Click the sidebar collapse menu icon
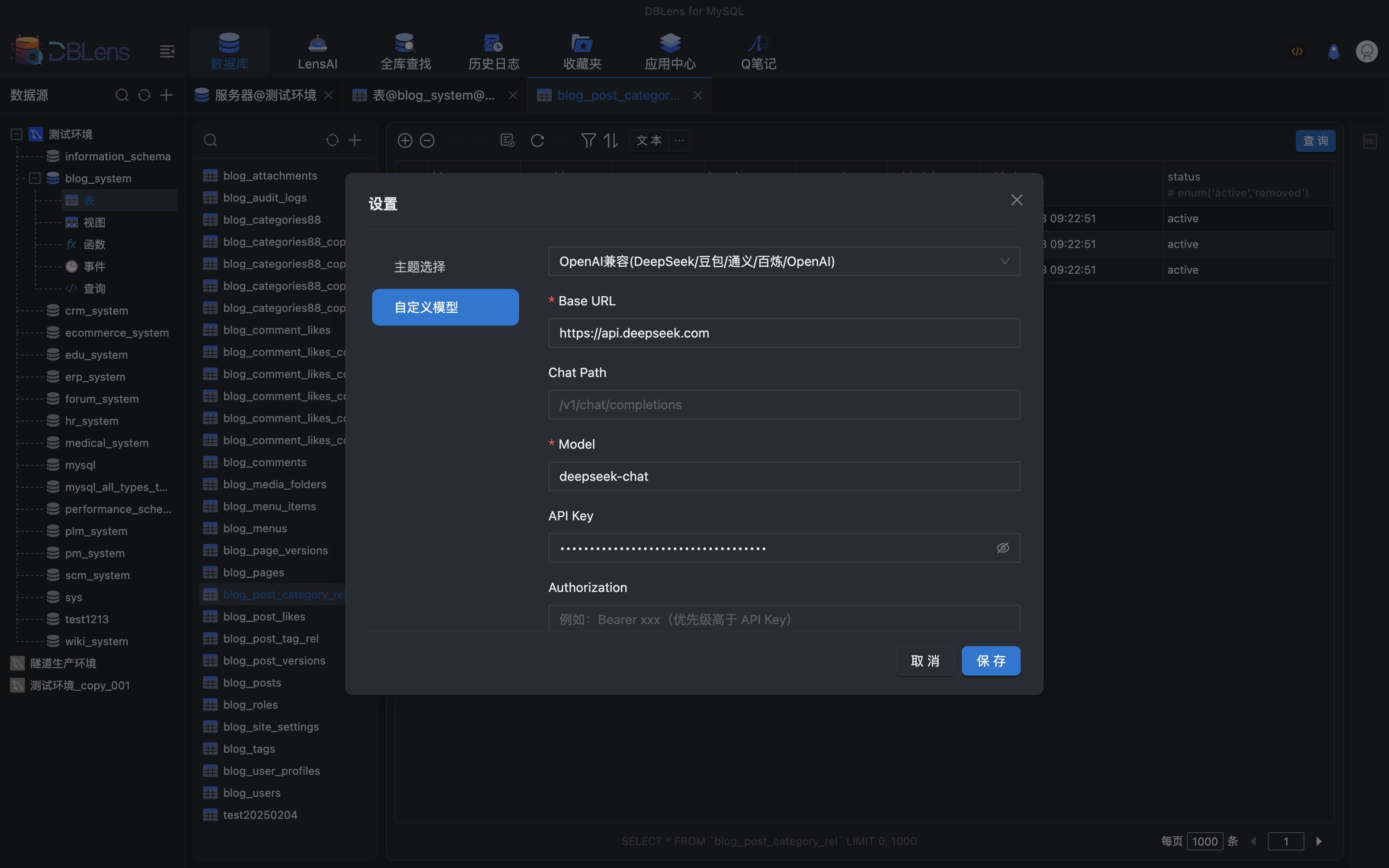The image size is (1389, 868). pyautogui.click(x=167, y=51)
